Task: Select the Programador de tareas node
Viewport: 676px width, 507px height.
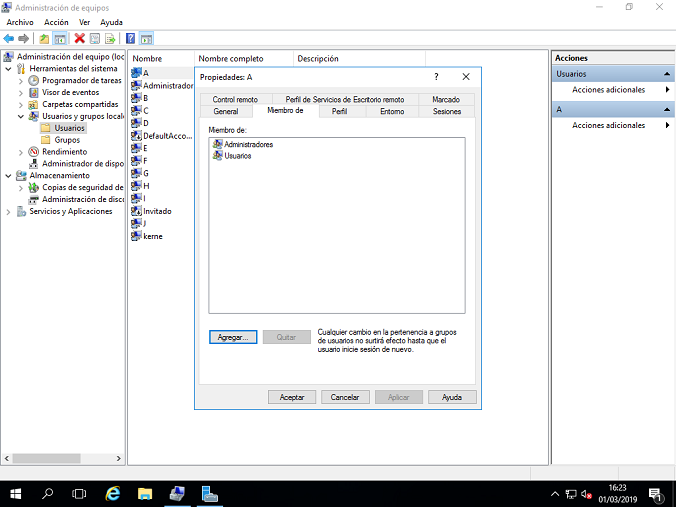Action: (81, 80)
